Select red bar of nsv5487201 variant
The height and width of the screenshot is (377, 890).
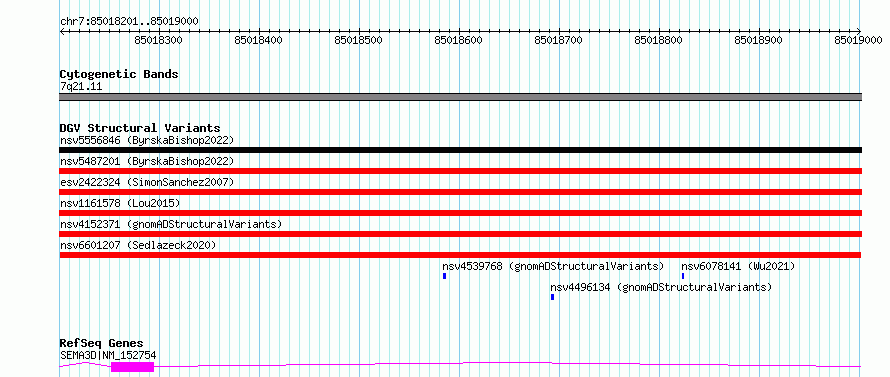pos(460,171)
